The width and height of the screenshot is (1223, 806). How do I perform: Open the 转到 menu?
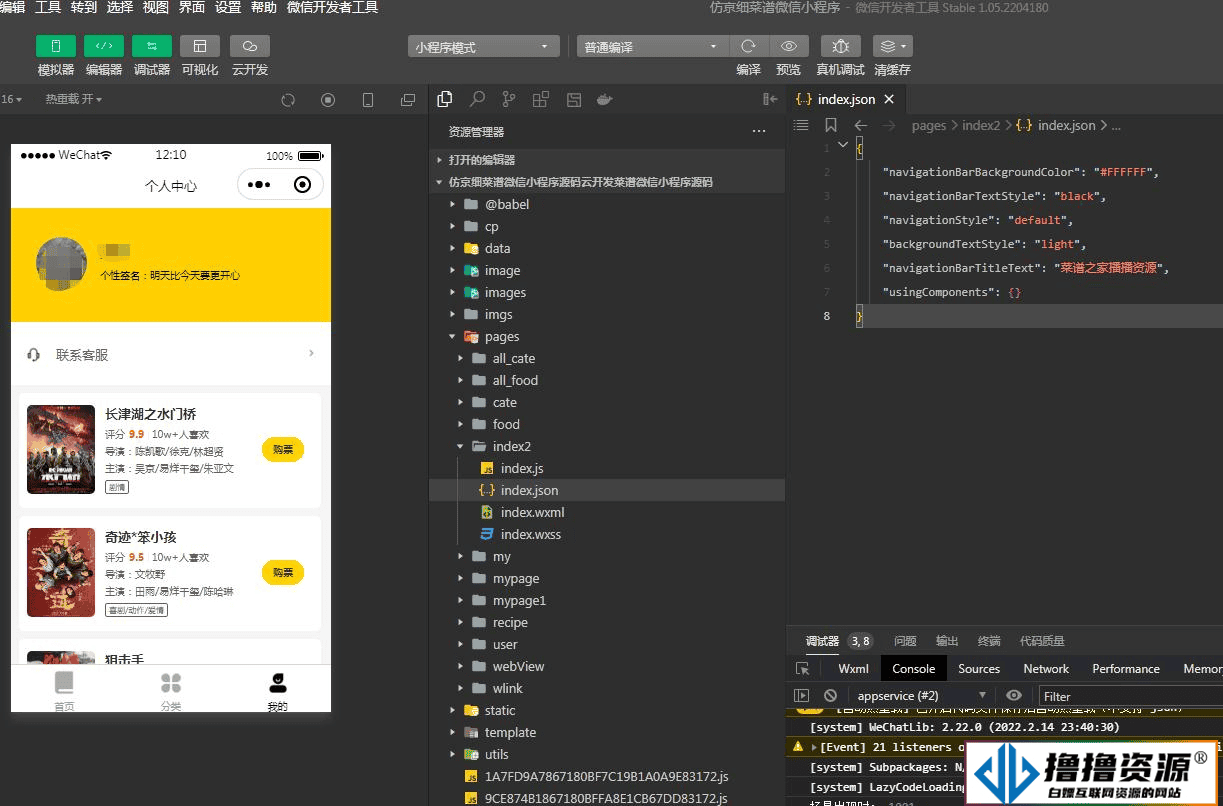[x=84, y=8]
